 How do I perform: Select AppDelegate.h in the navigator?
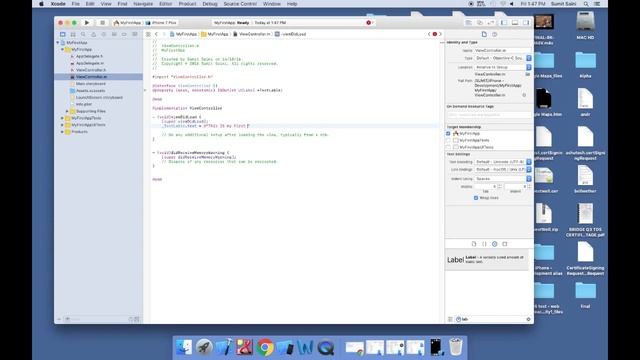coord(89,56)
